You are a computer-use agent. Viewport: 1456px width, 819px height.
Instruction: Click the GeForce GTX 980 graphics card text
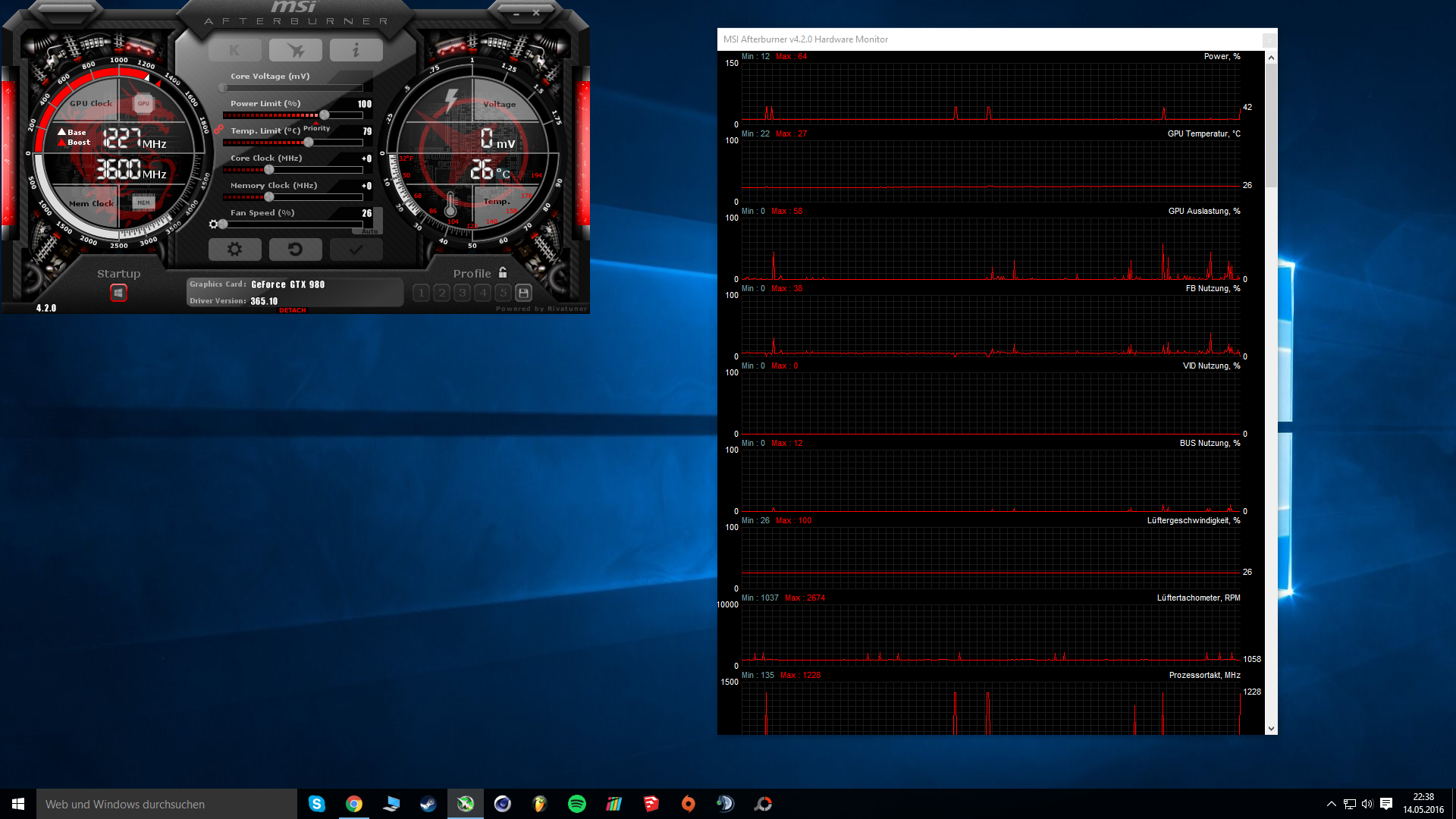click(x=288, y=285)
